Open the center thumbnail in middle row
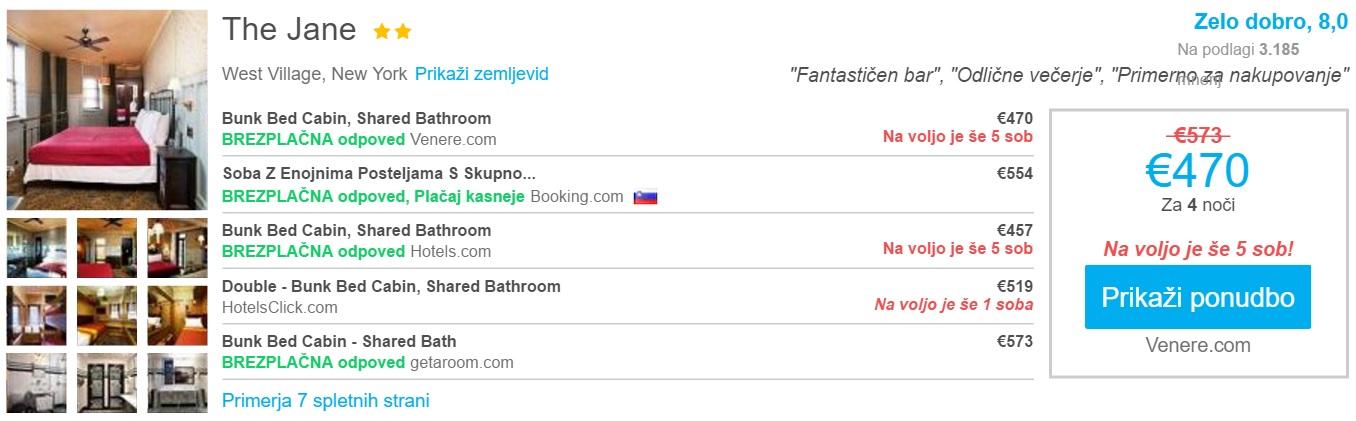The height and width of the screenshot is (421, 1356). point(106,315)
